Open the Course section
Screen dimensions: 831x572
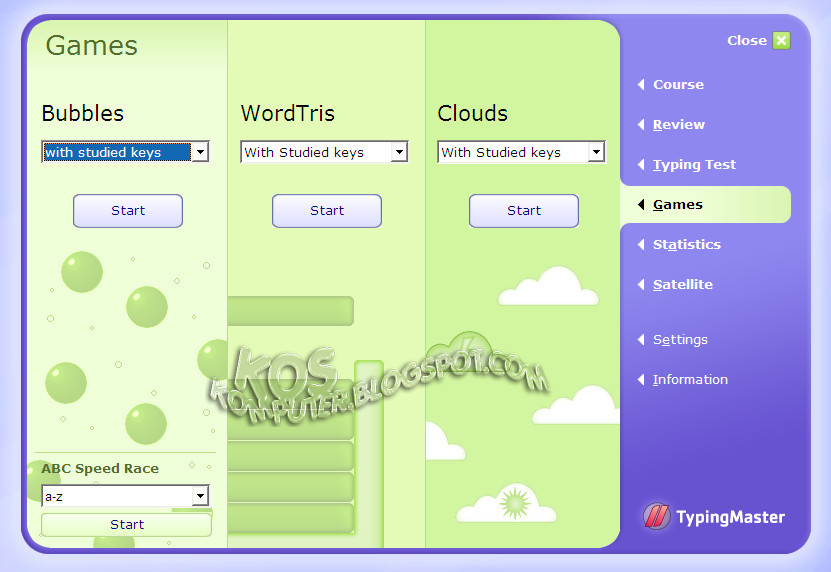(x=678, y=84)
